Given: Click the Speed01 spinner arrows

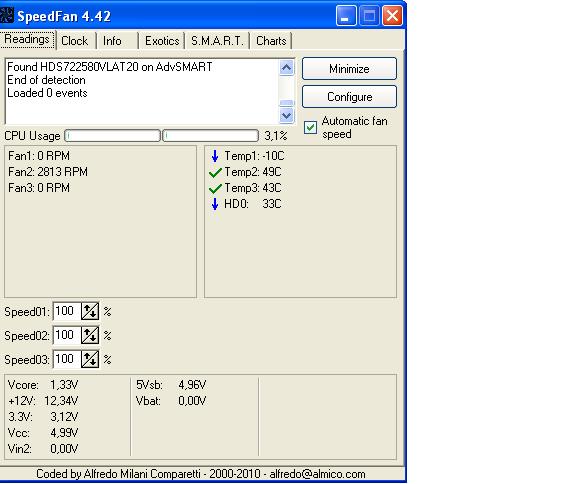Looking at the screenshot, I should (x=90, y=311).
